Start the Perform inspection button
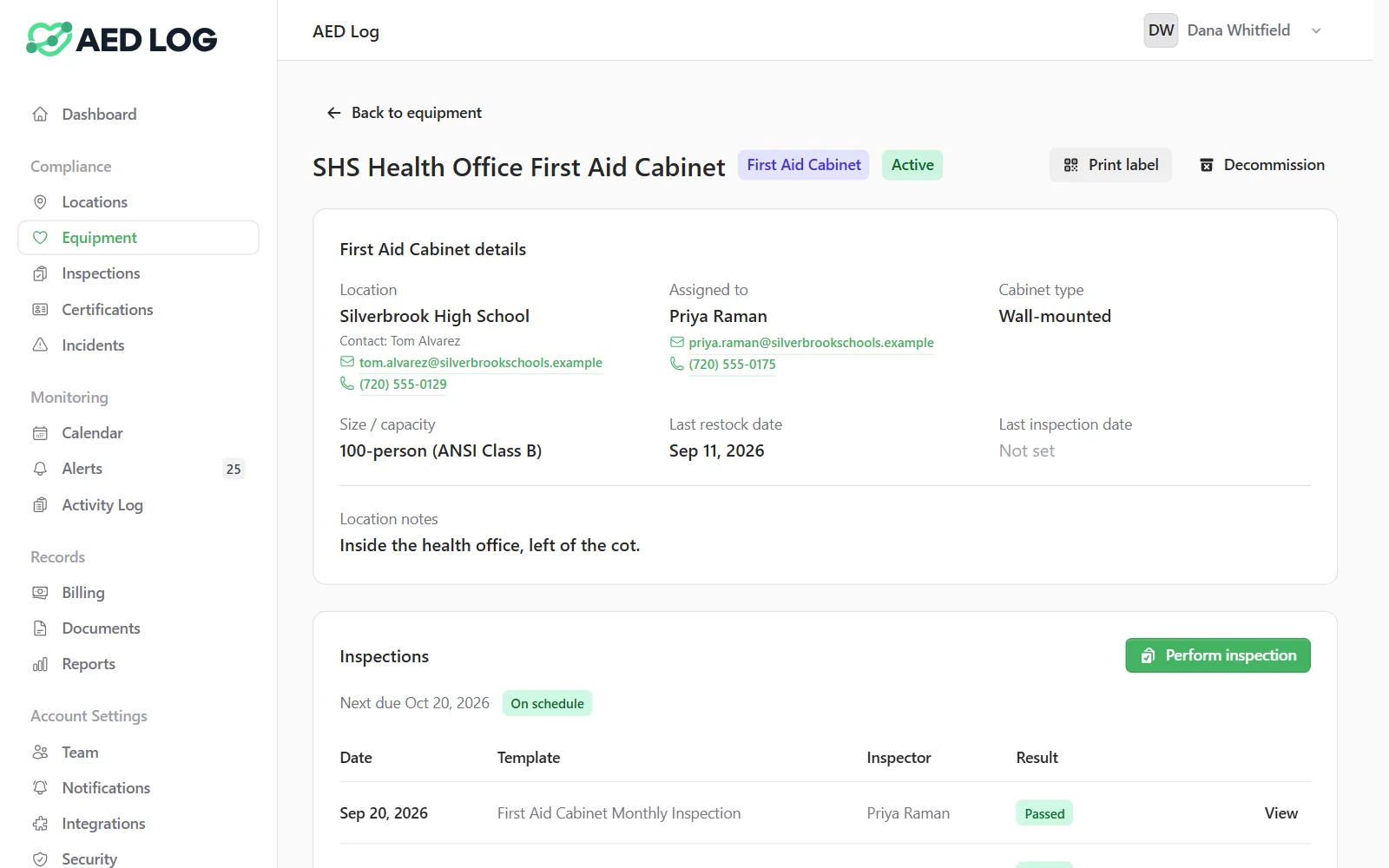Viewport: 1389px width, 868px height. (1218, 655)
